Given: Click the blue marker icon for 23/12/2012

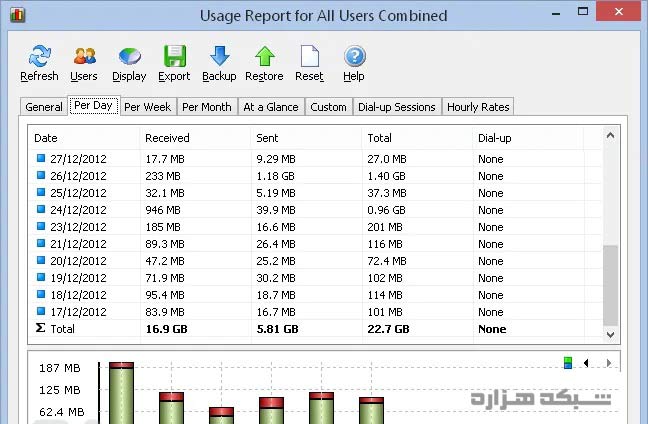Looking at the screenshot, I should click(x=40, y=226).
